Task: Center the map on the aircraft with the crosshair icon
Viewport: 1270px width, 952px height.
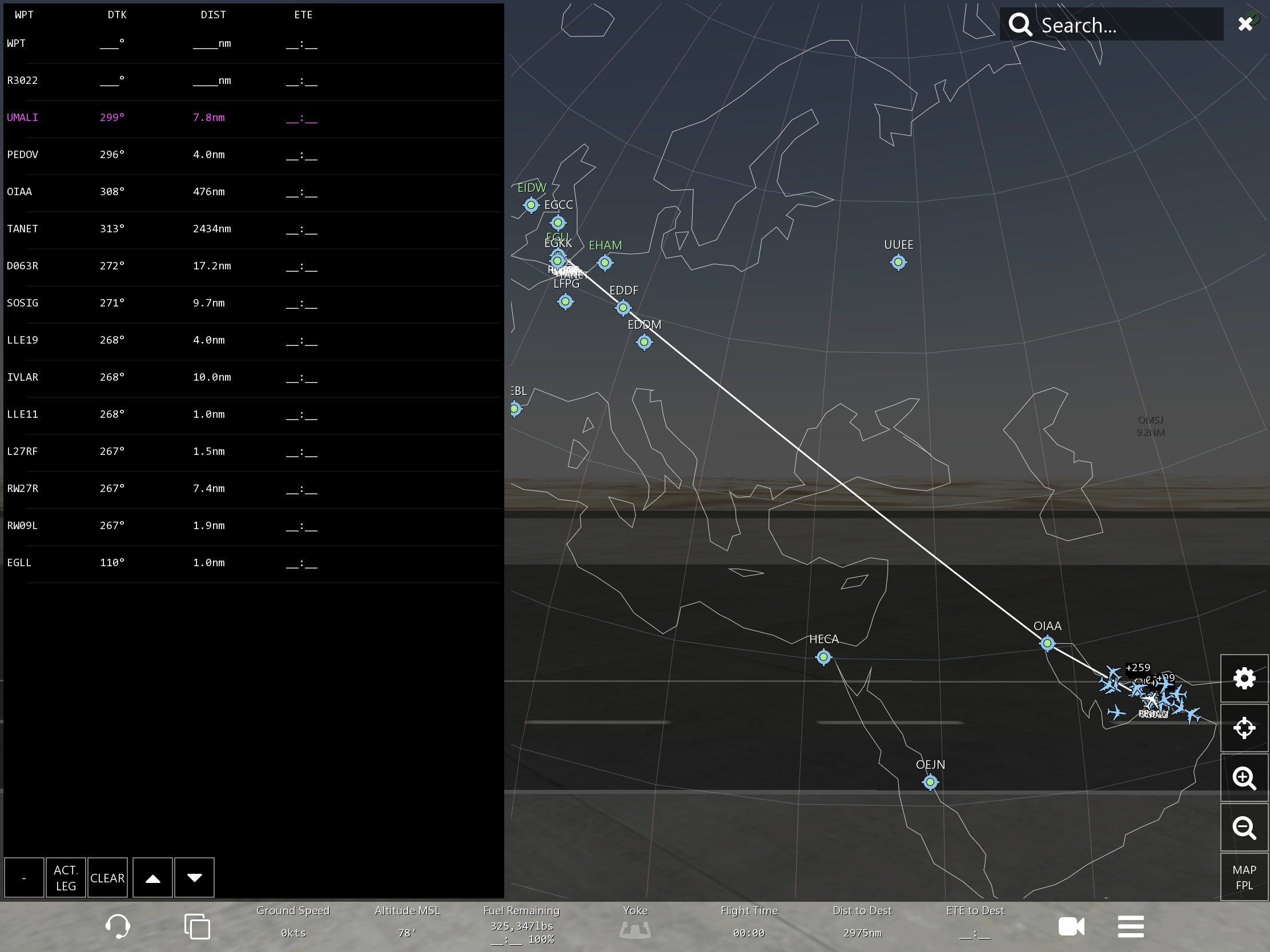Action: click(1244, 728)
